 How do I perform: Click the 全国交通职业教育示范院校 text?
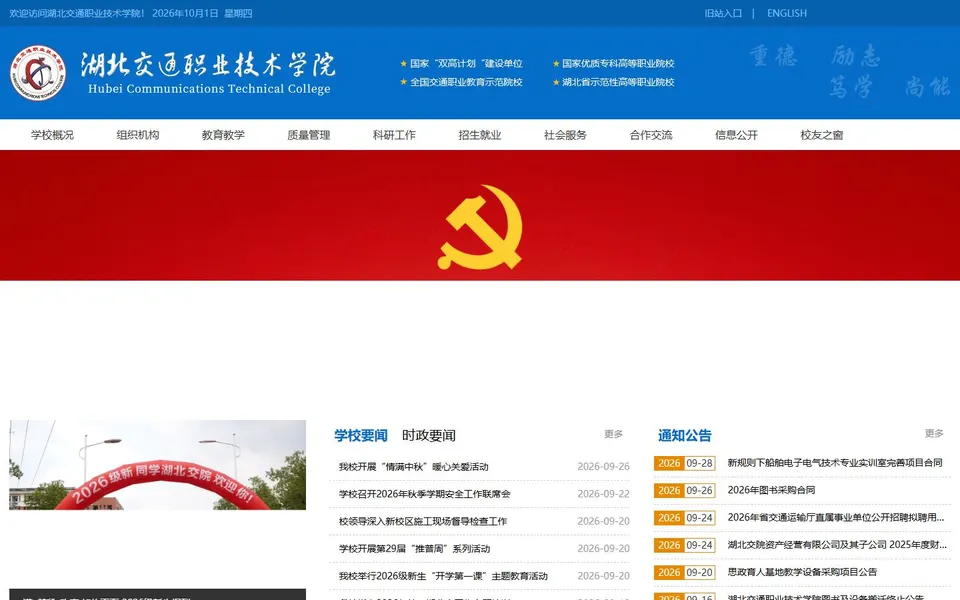(466, 82)
